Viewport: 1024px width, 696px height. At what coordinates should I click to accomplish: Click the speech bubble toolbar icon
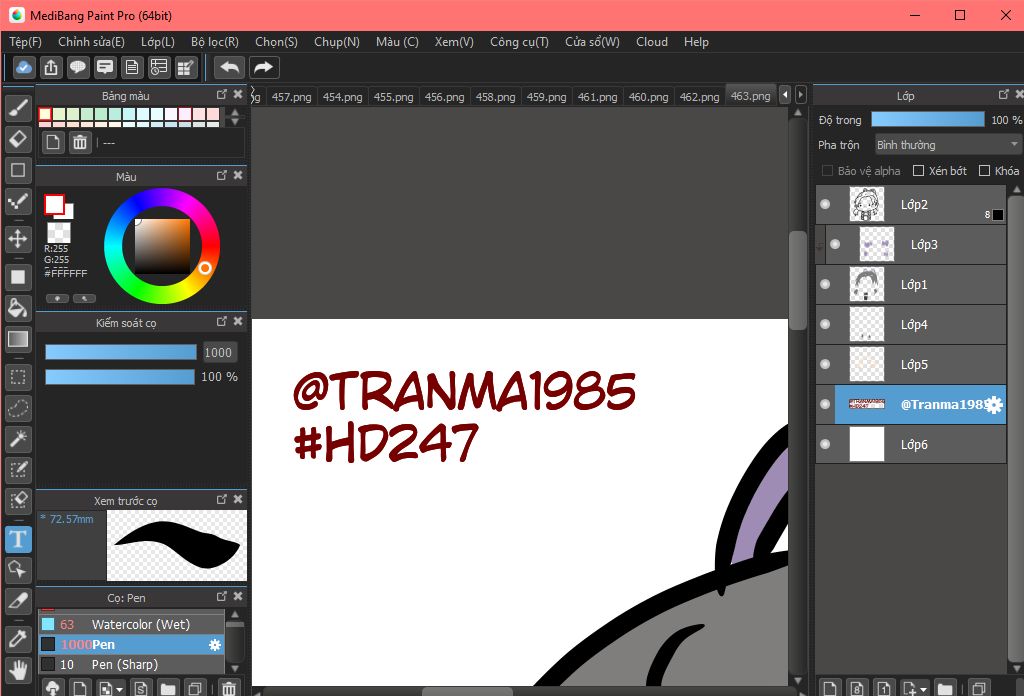(78, 67)
